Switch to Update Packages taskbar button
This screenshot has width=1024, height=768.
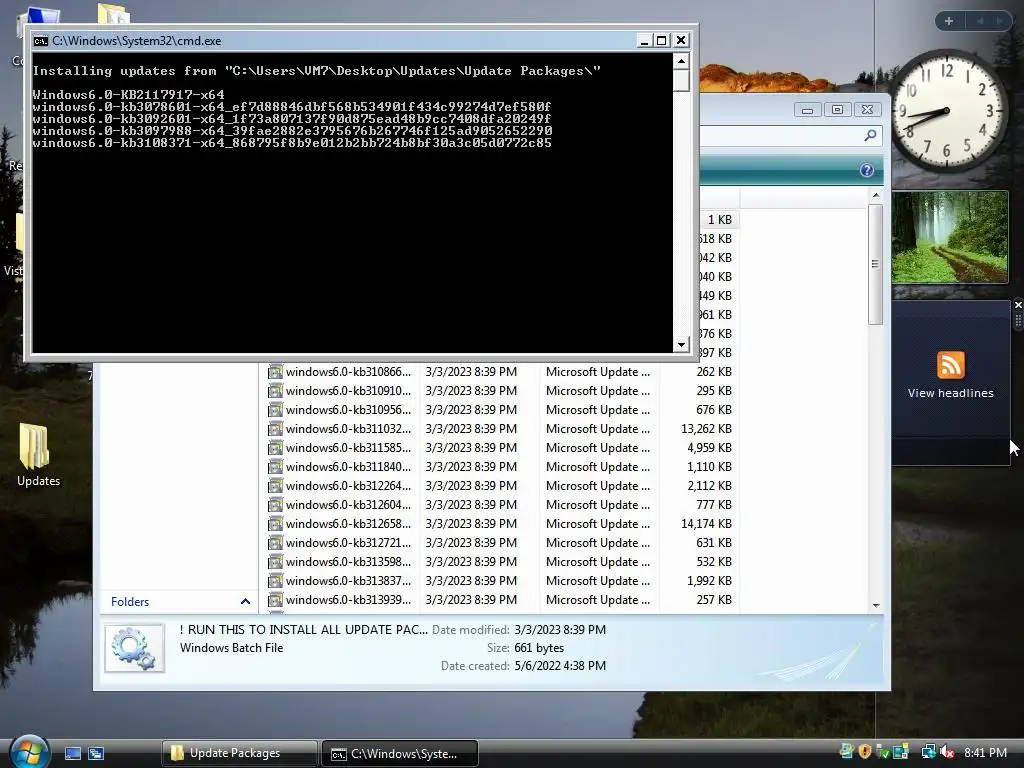pos(240,753)
